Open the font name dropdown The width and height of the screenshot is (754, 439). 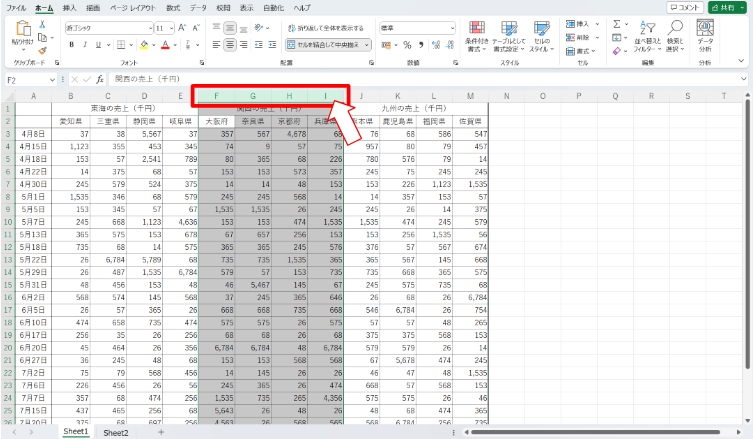150,29
